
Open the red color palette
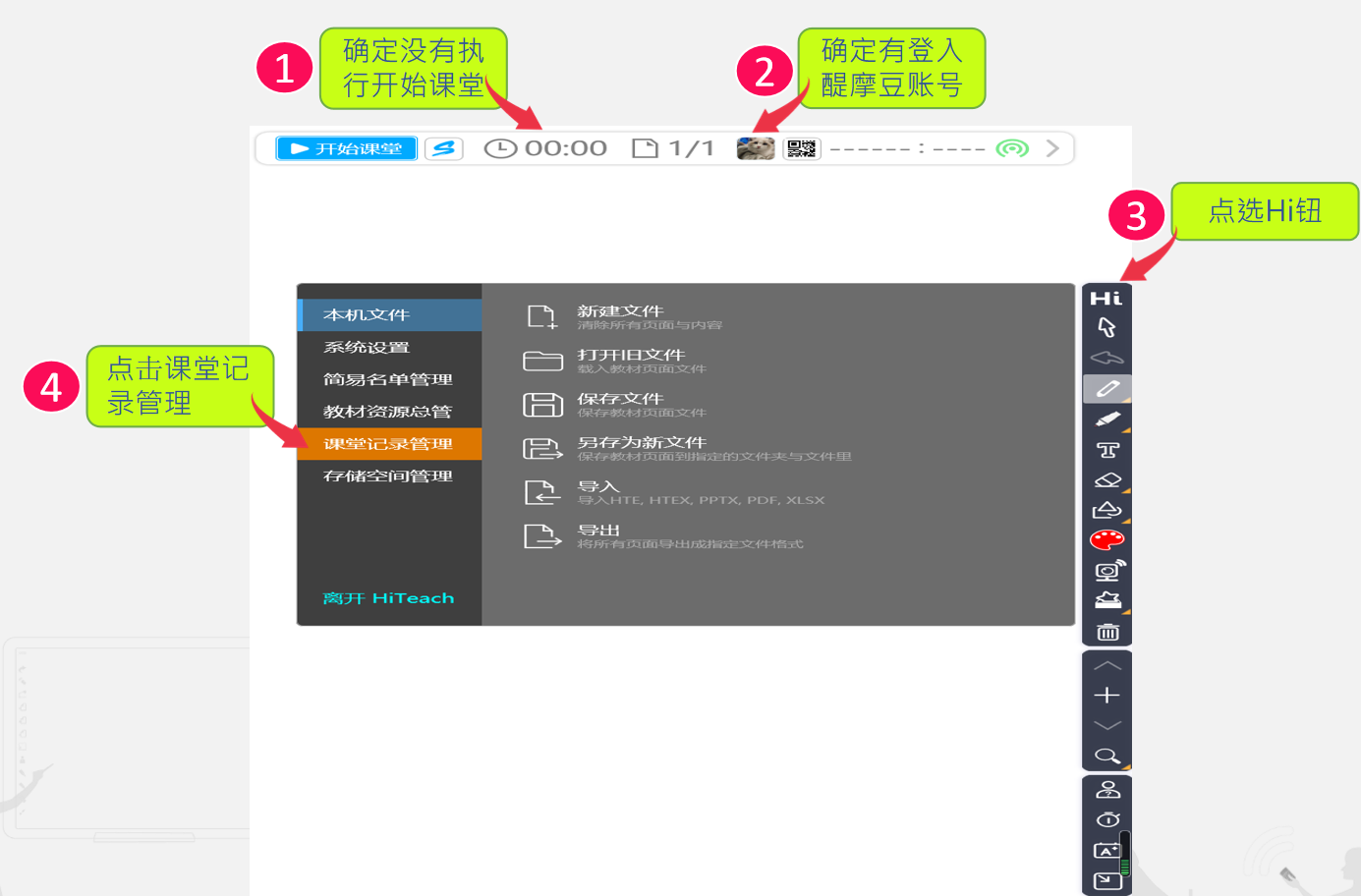[x=1107, y=539]
